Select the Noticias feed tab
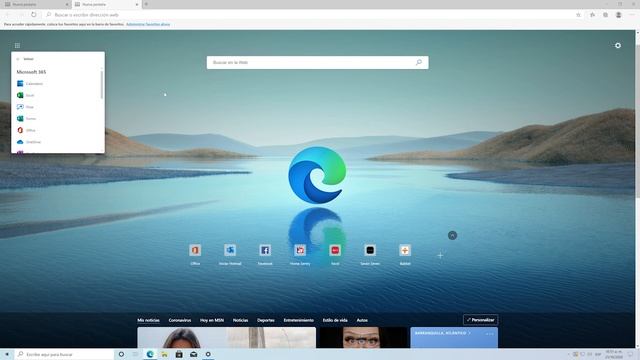 tap(240, 320)
